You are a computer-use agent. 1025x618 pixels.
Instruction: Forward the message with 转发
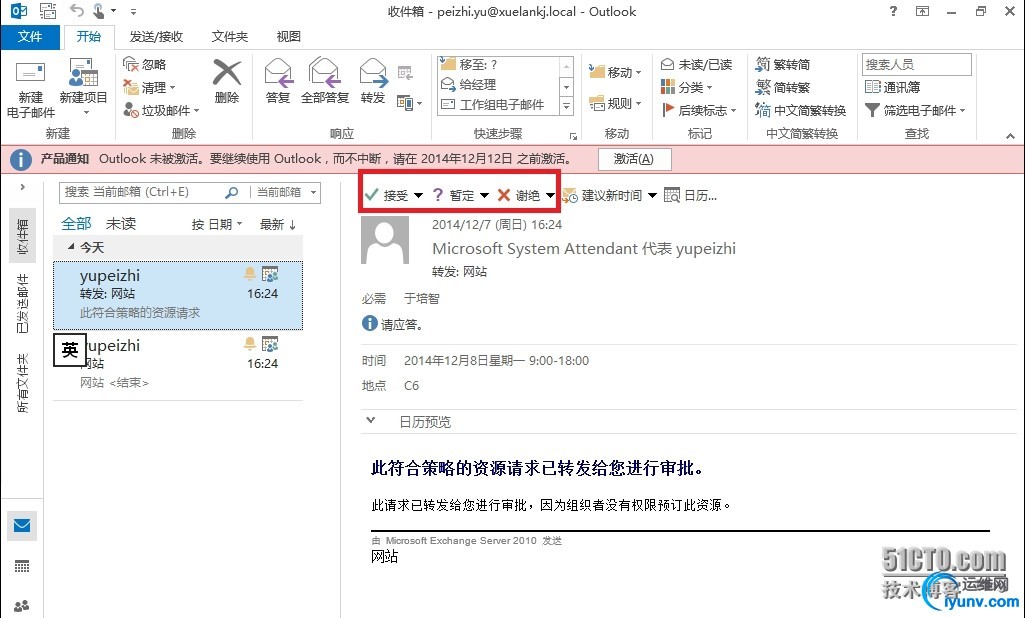[x=373, y=81]
